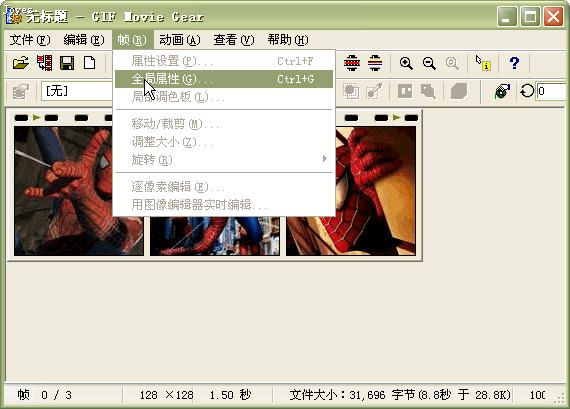Click the new blank document icon
Screen dimensions: 570x409
89,63
